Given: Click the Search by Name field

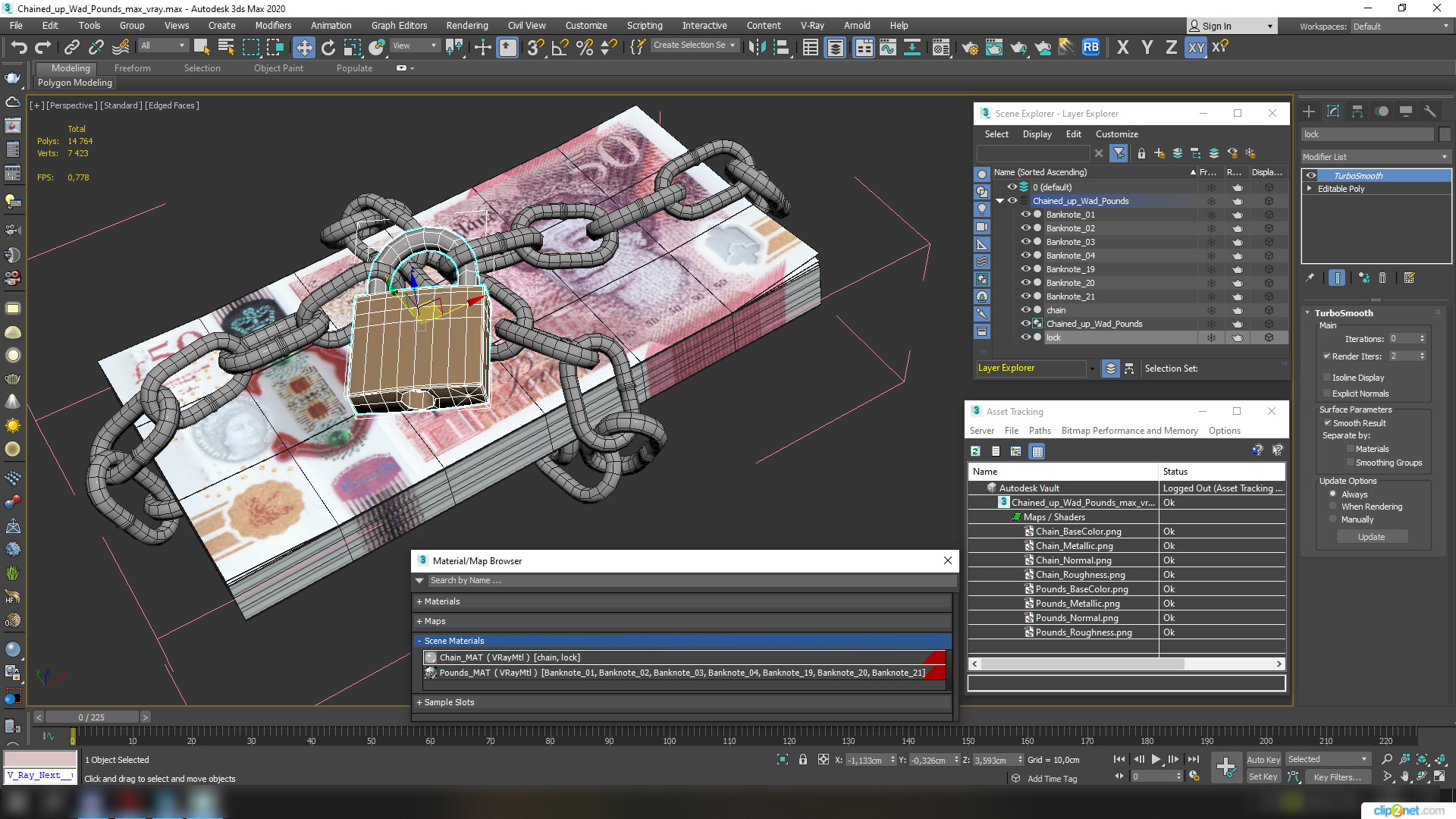Looking at the screenshot, I should pyautogui.click(x=691, y=580).
